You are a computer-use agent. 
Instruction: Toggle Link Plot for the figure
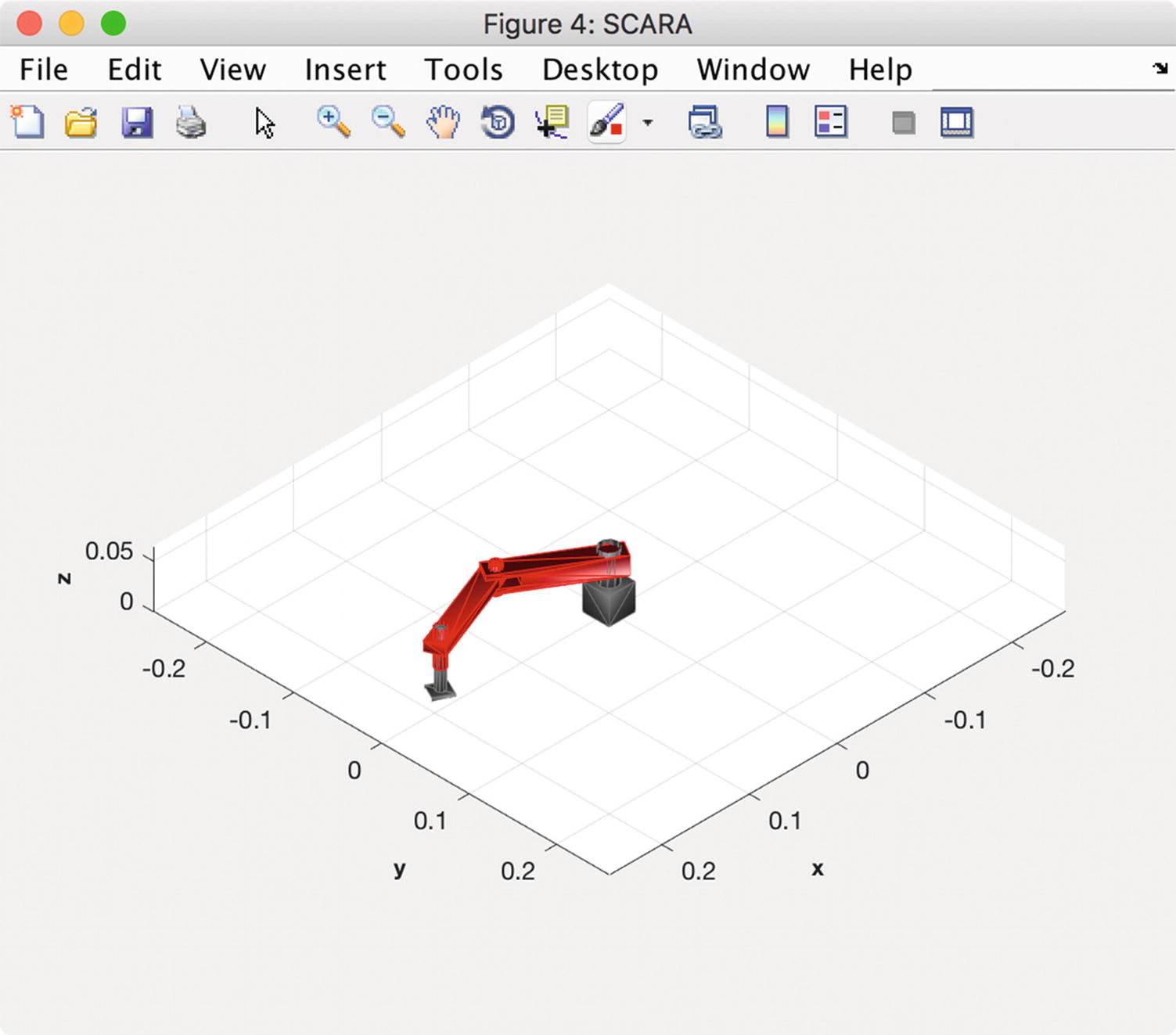[704, 122]
